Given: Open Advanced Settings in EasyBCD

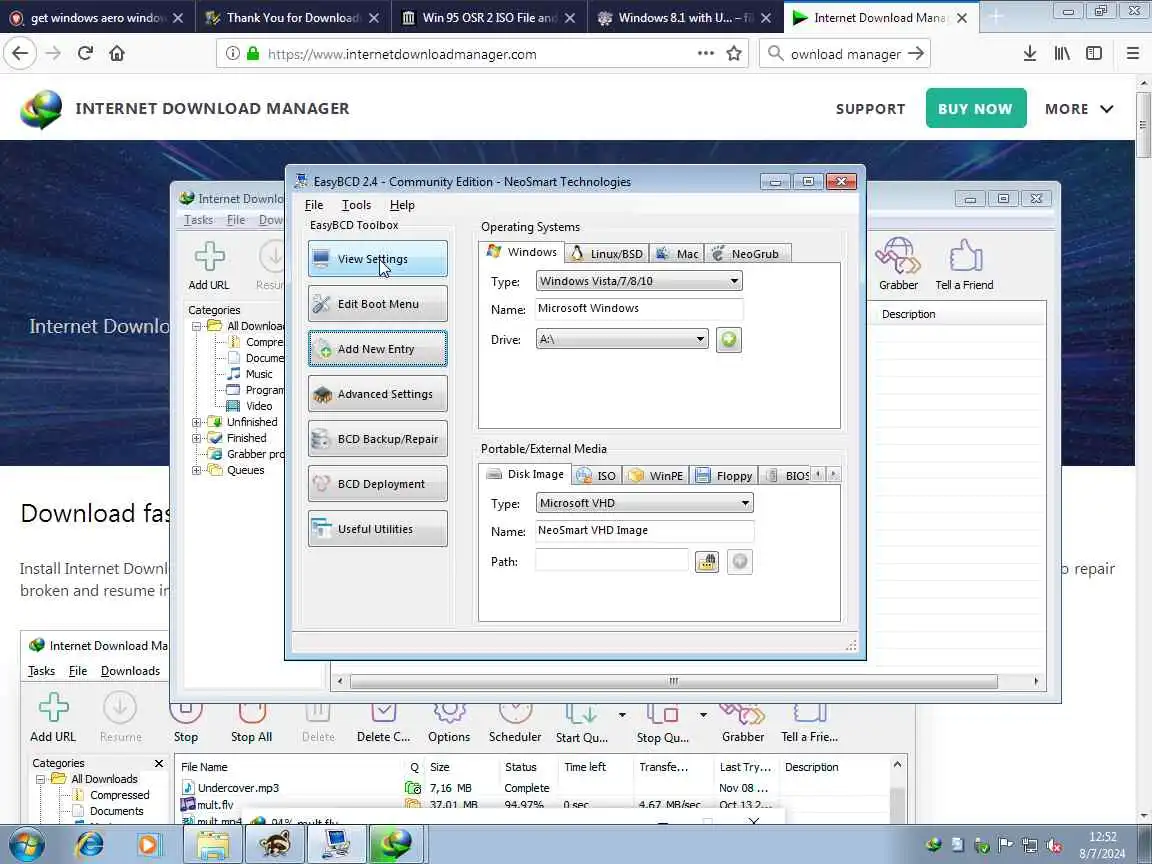Looking at the screenshot, I should [378, 394].
